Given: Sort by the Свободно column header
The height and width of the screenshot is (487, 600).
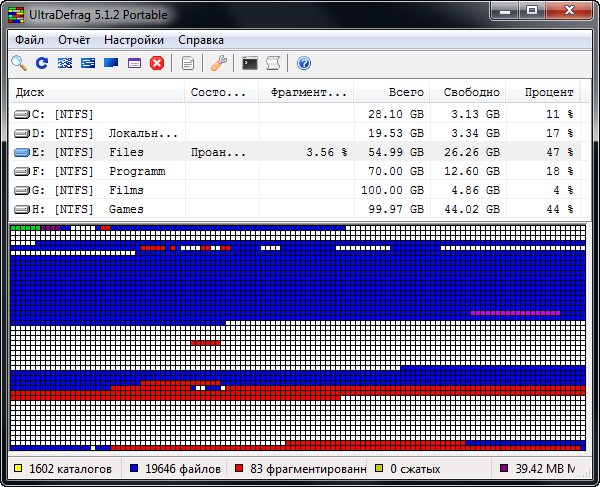Looking at the screenshot, I should coord(472,92).
